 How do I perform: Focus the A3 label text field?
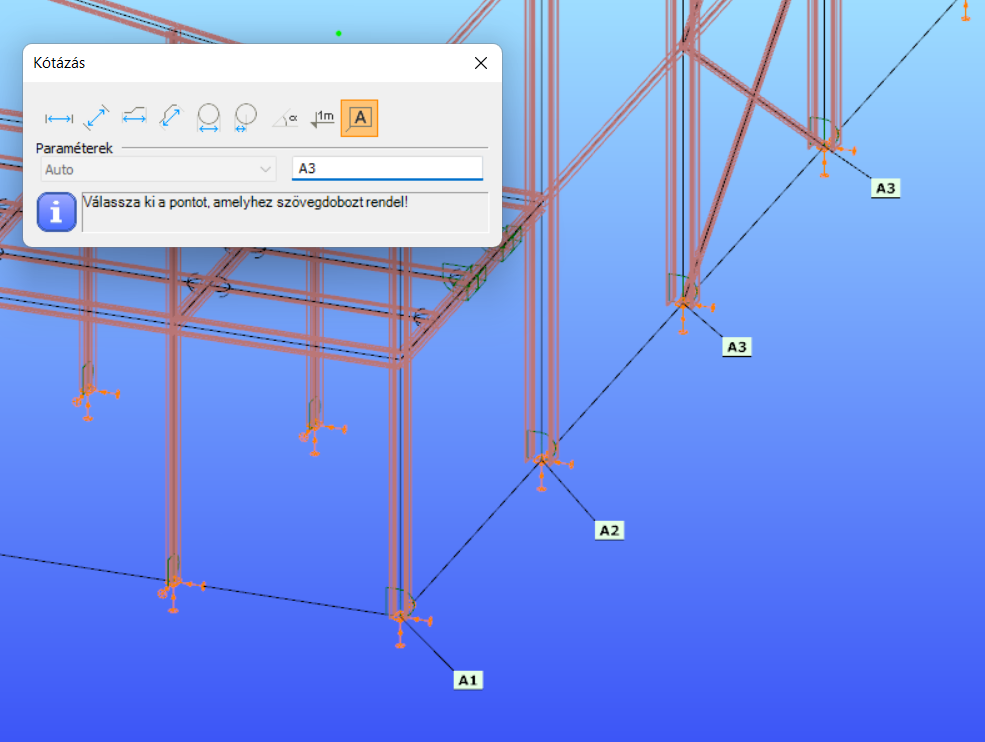click(387, 168)
